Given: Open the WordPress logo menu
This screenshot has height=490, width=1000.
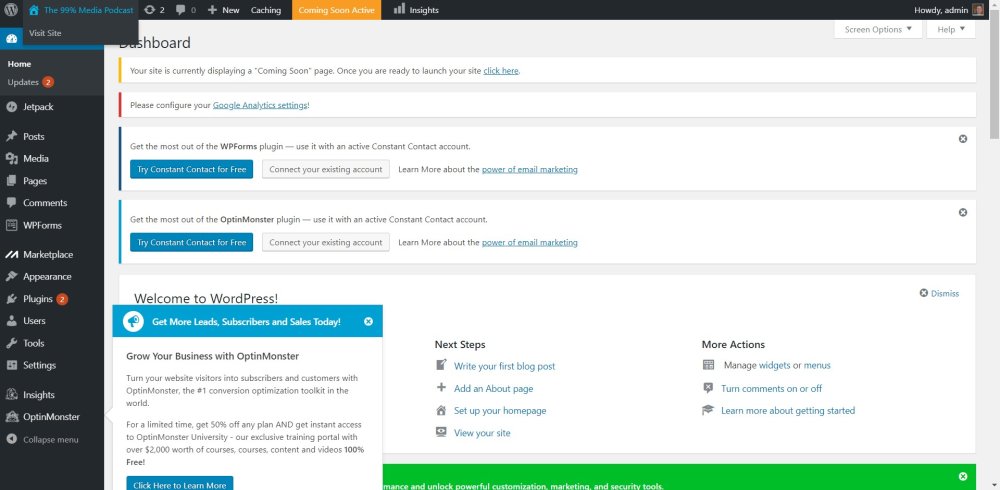Looking at the screenshot, I should (x=11, y=10).
